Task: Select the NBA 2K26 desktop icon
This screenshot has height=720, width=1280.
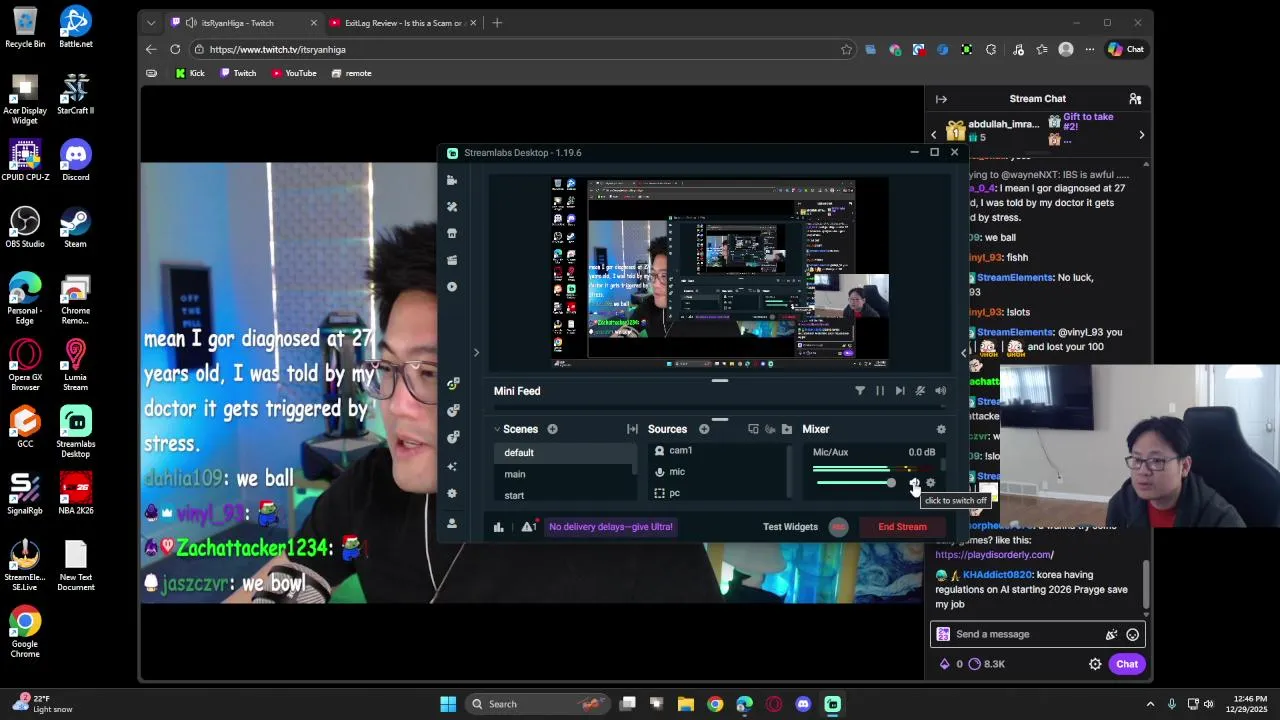Action: pyautogui.click(x=75, y=494)
